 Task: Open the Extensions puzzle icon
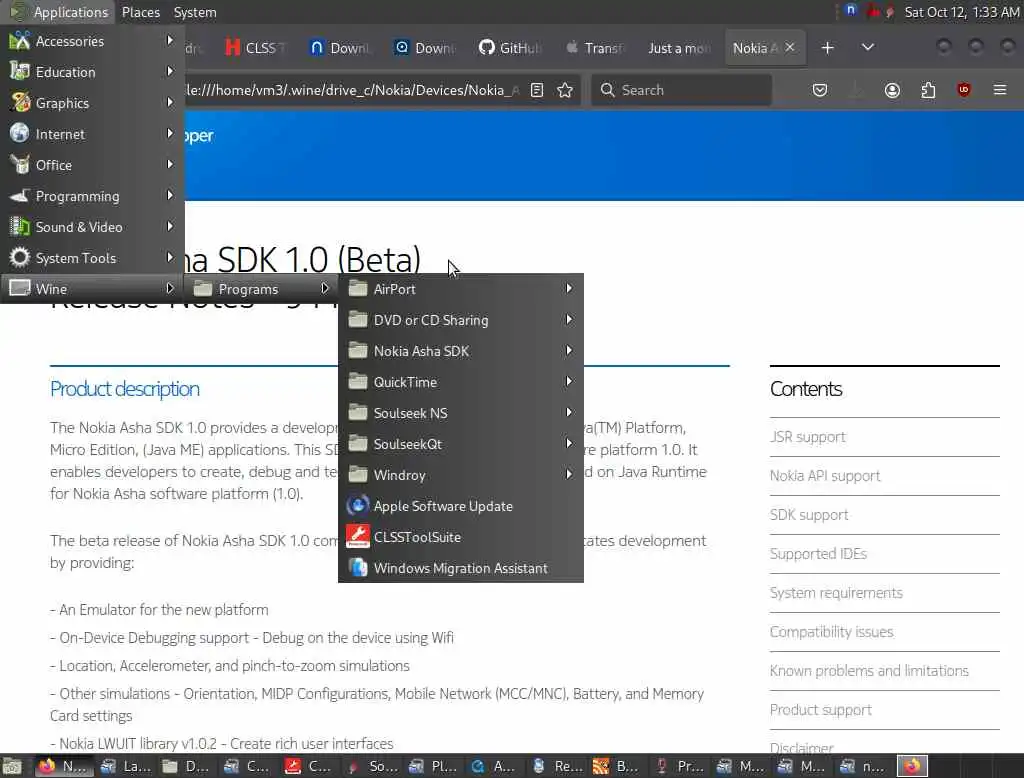click(928, 90)
